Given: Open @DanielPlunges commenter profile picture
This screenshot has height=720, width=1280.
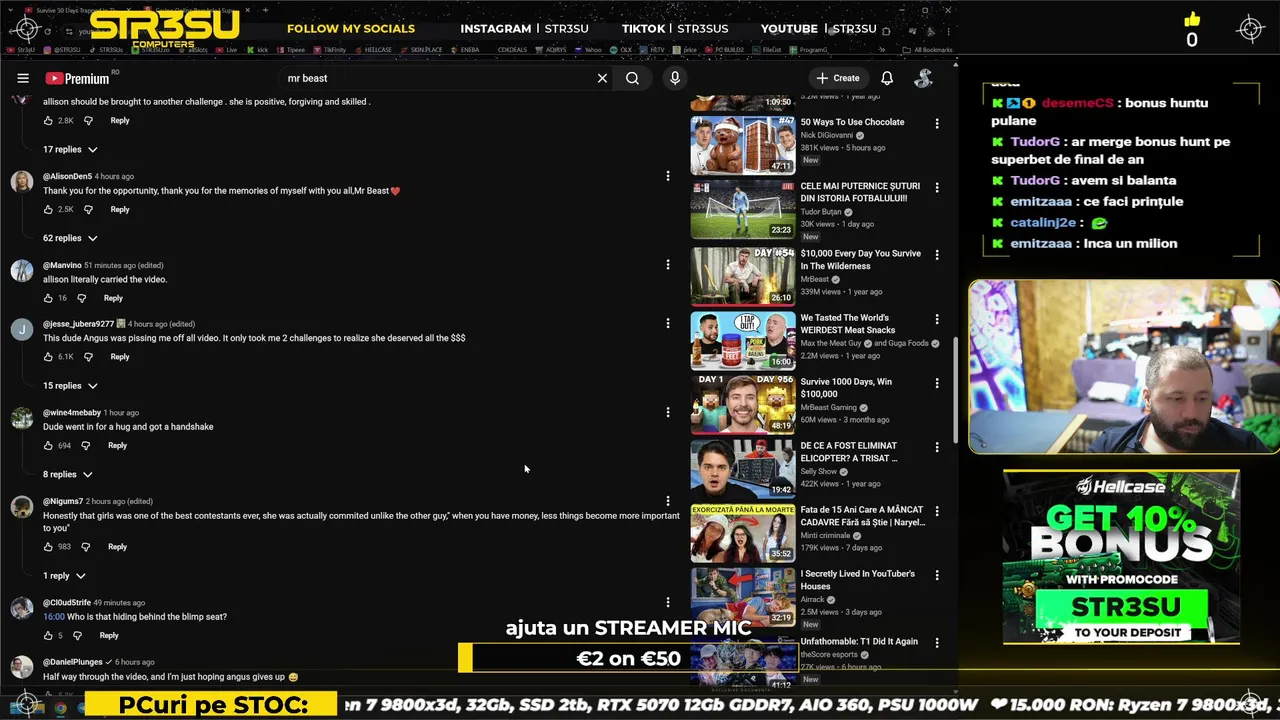Looking at the screenshot, I should coord(22,667).
